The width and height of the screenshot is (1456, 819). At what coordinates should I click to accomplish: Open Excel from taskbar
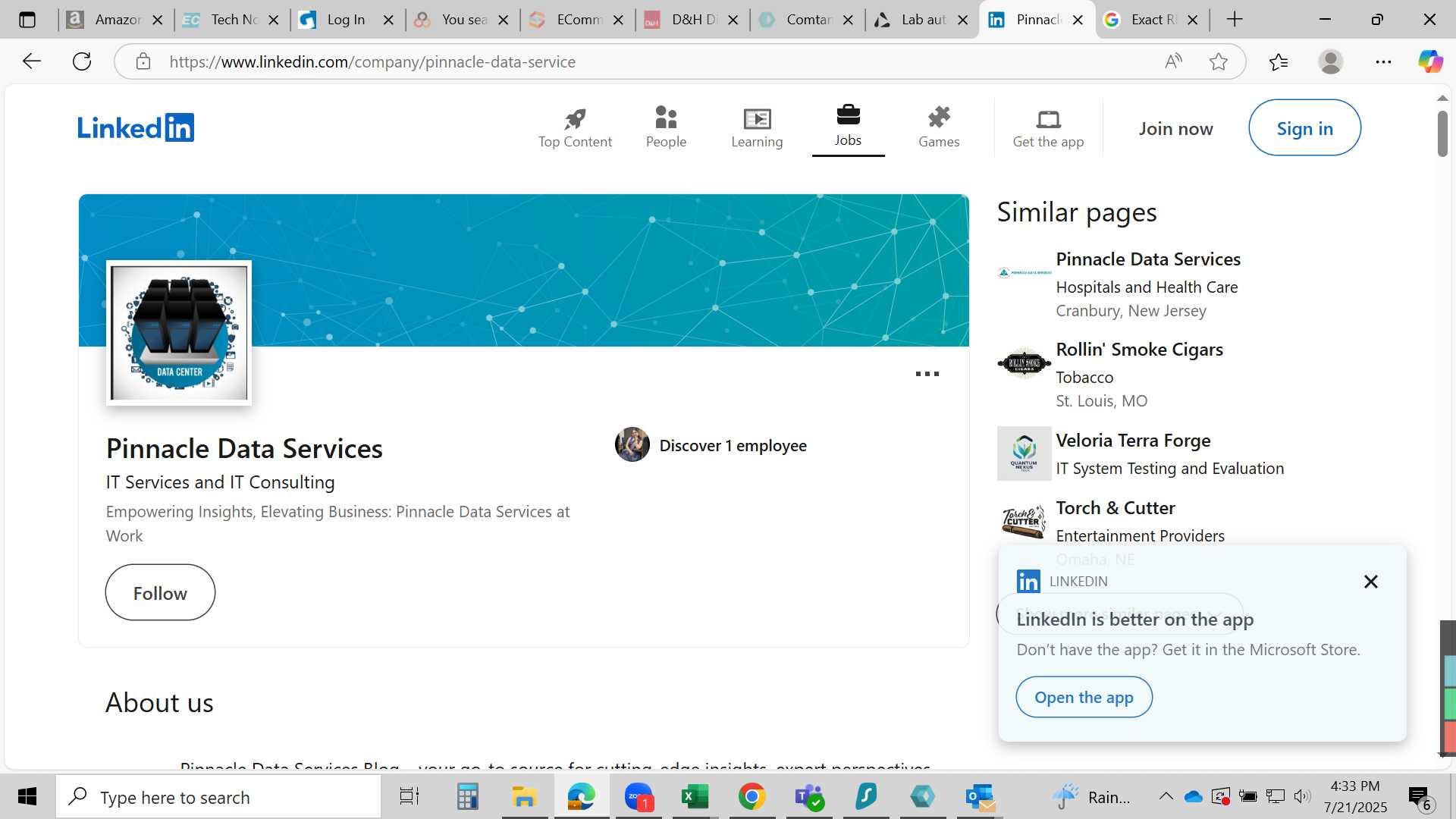coord(695,796)
